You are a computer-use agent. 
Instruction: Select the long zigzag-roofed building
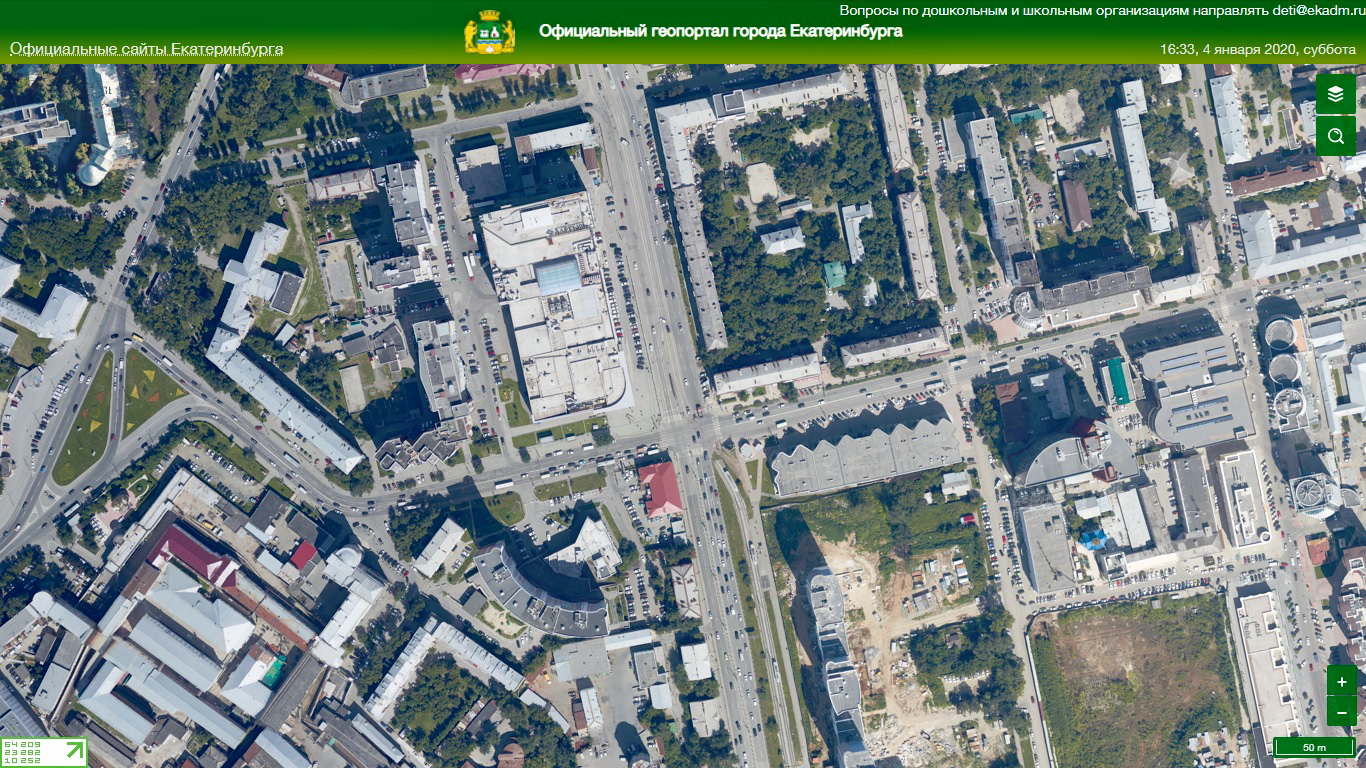pos(865,457)
